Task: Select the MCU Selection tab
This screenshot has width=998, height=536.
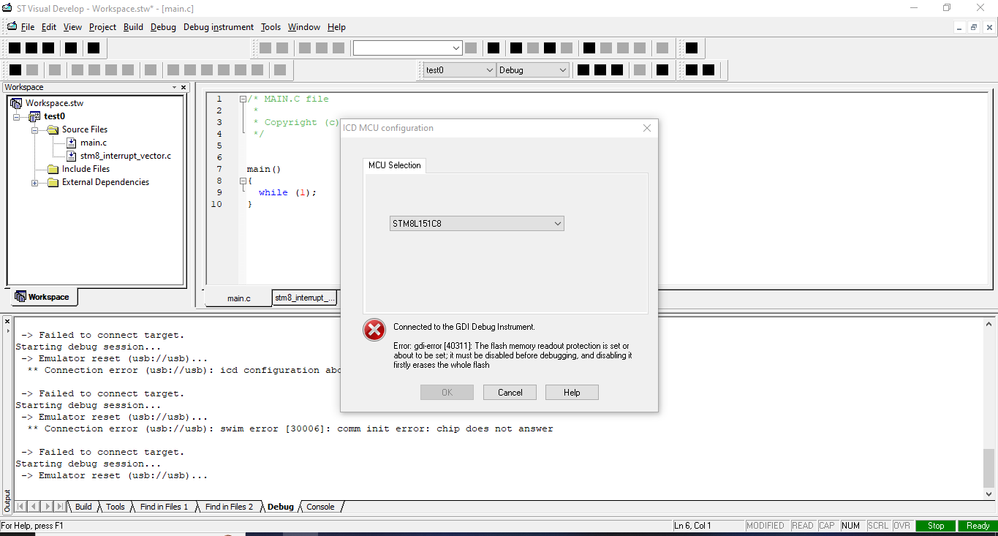Action: click(395, 165)
